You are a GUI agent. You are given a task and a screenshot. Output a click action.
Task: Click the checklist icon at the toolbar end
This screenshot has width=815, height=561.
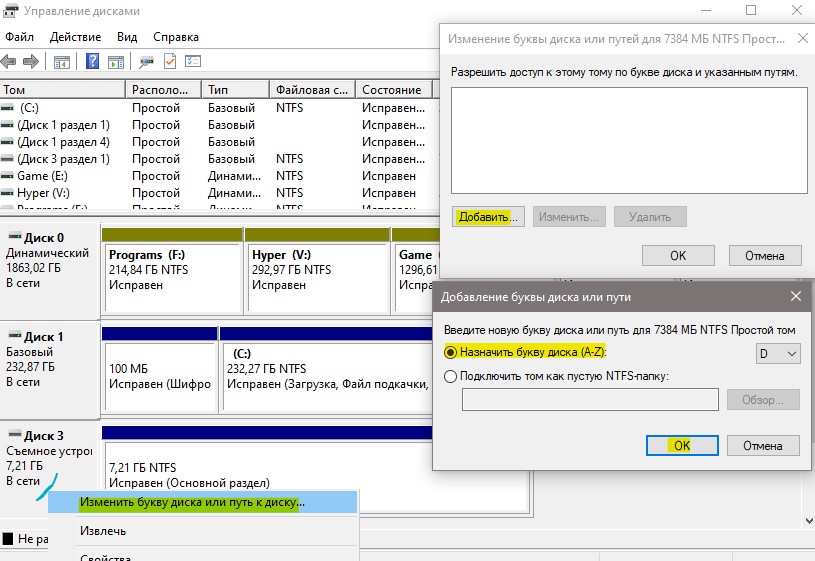click(192, 62)
